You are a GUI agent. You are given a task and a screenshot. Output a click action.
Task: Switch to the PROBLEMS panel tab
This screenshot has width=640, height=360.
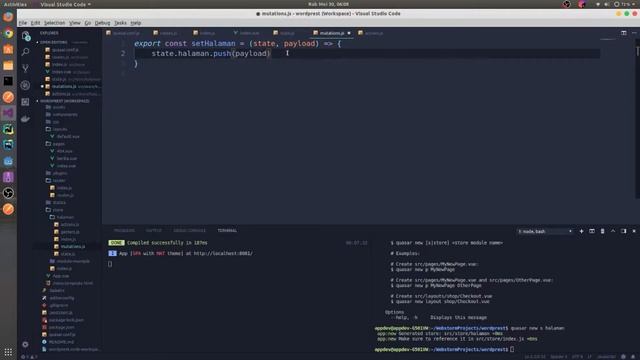pyautogui.click(x=124, y=231)
